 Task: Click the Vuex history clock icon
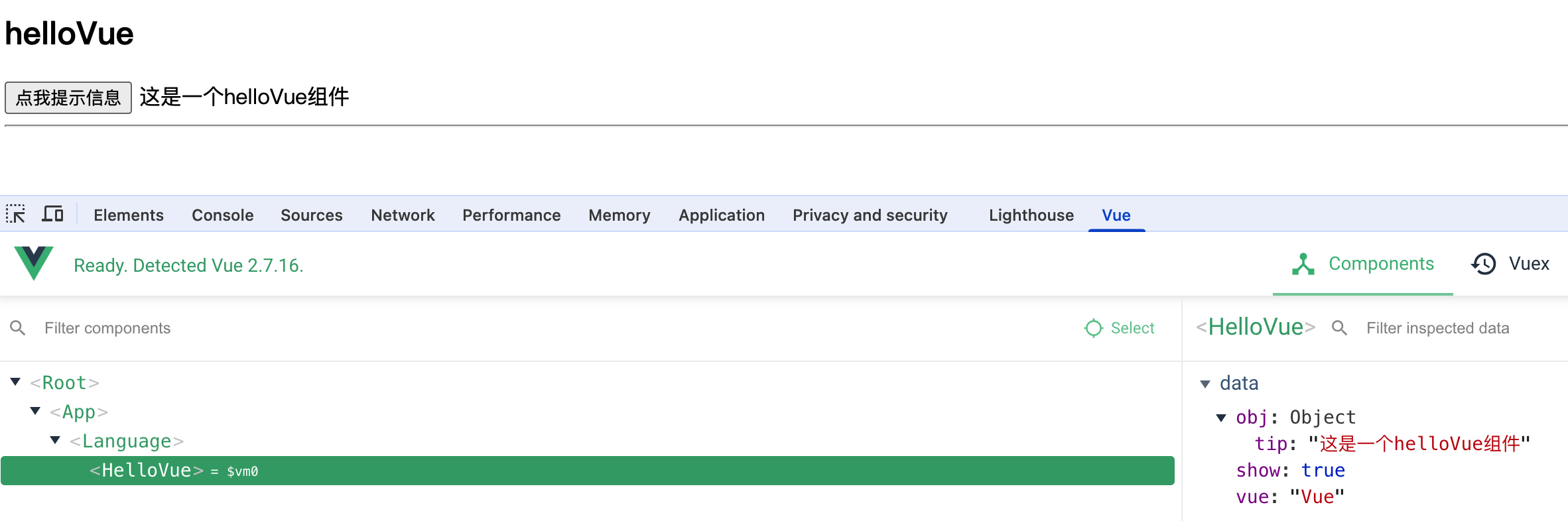coord(1483,264)
